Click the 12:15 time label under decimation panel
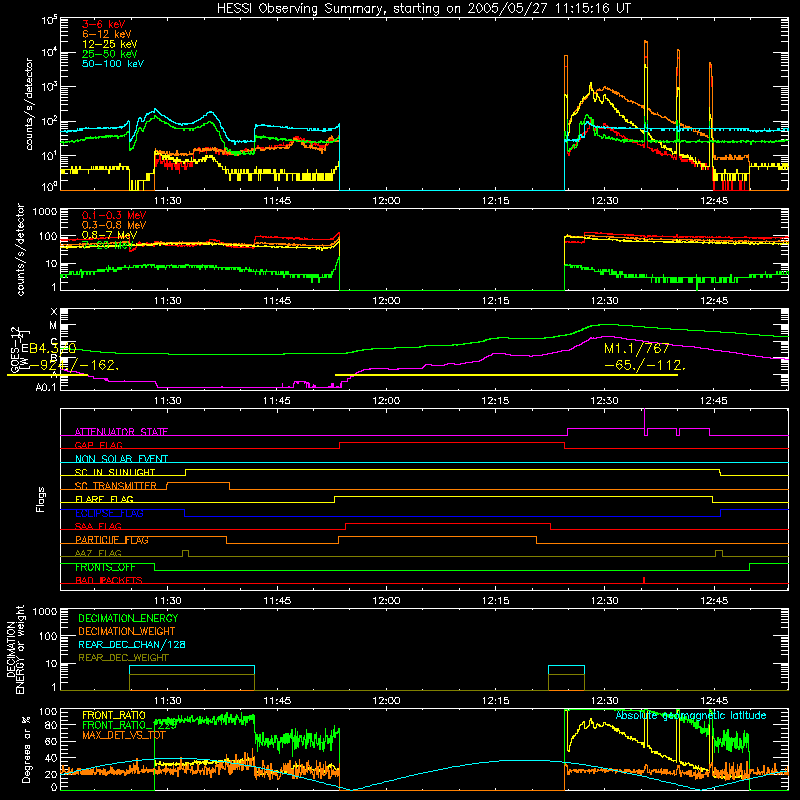 (x=495, y=701)
